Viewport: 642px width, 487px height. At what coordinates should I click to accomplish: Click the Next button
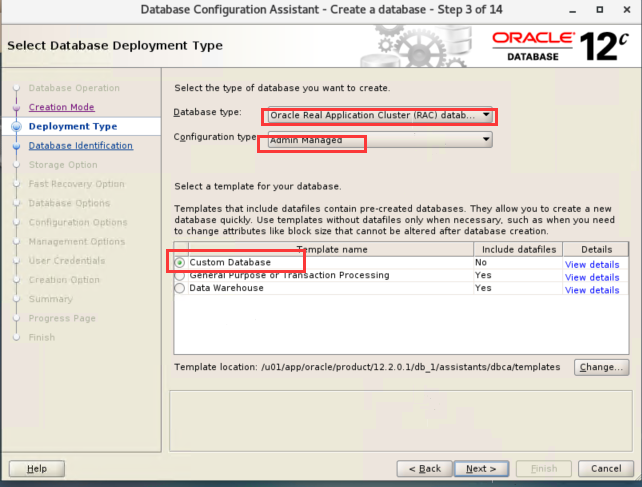click(x=481, y=469)
